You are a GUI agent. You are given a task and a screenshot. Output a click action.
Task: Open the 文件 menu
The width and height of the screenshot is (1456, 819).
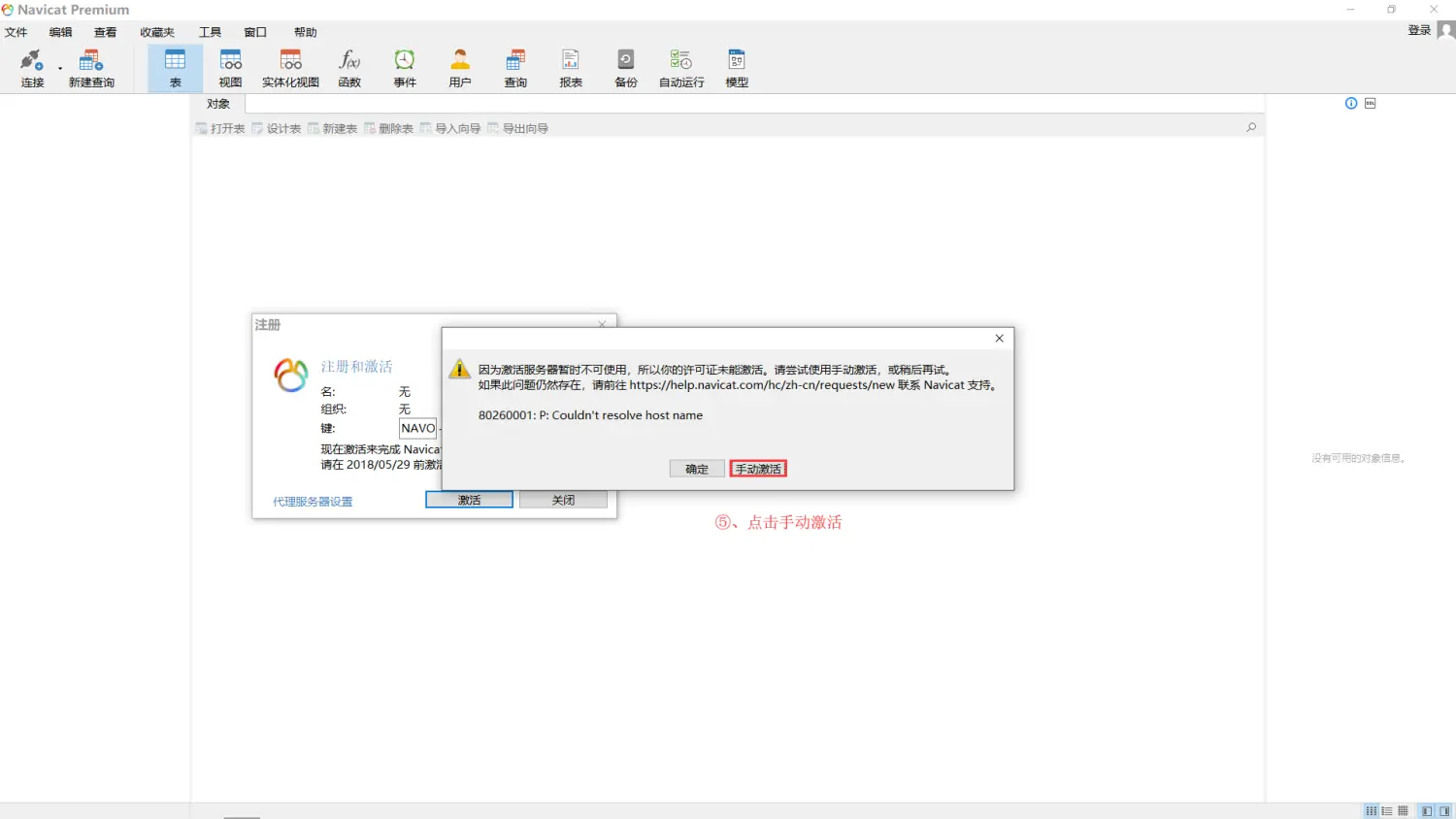tap(17, 32)
